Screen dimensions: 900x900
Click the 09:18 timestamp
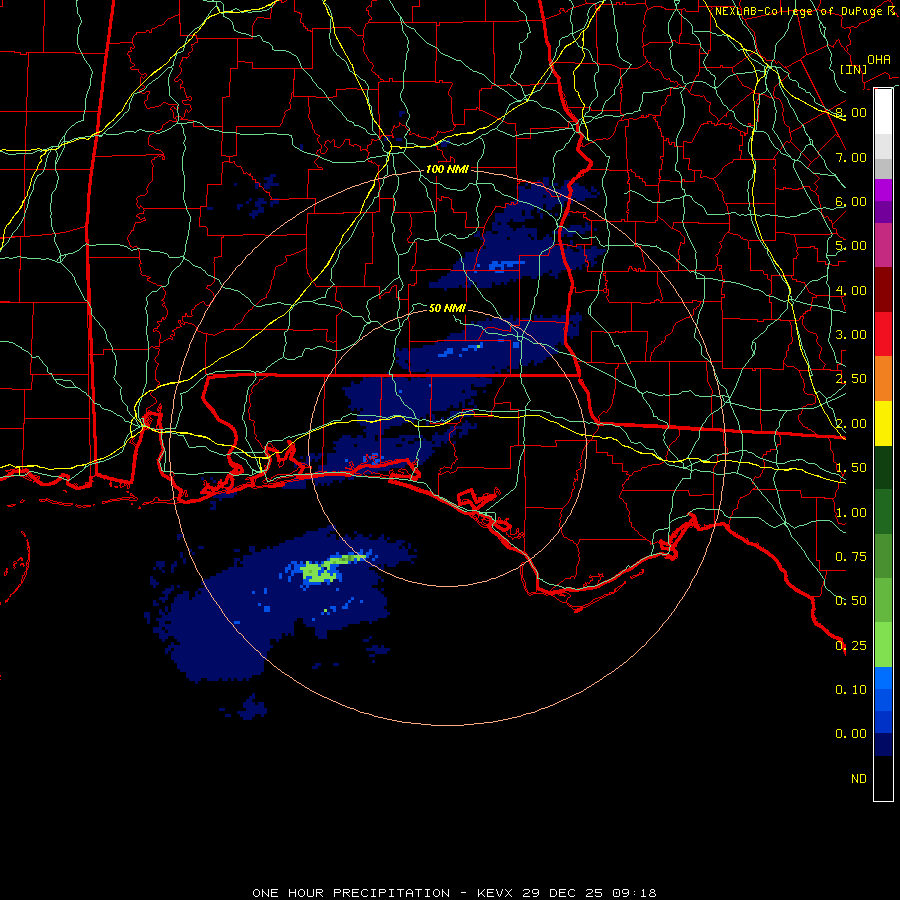click(634, 893)
